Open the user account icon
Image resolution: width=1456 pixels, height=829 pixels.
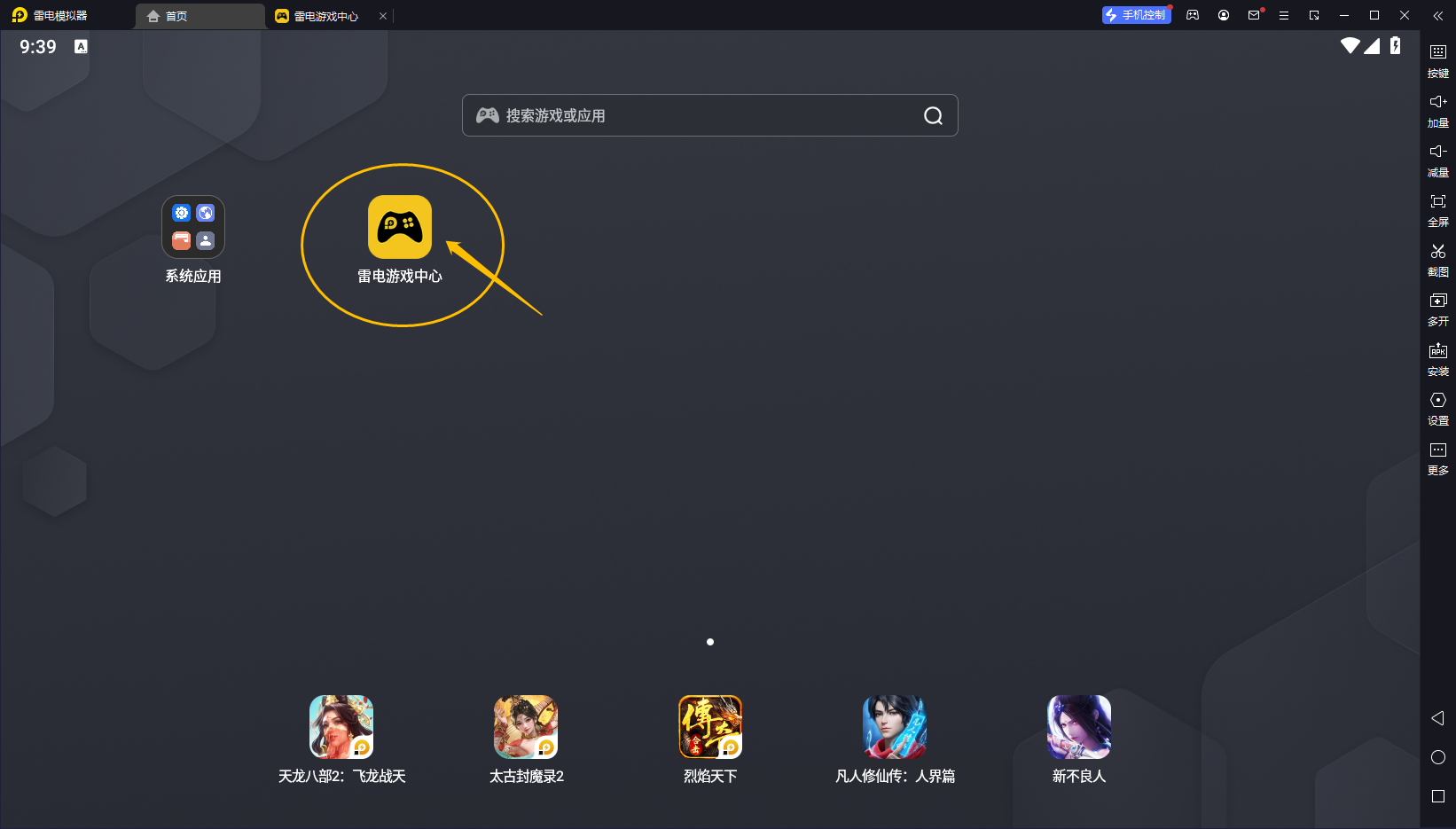point(1224,15)
